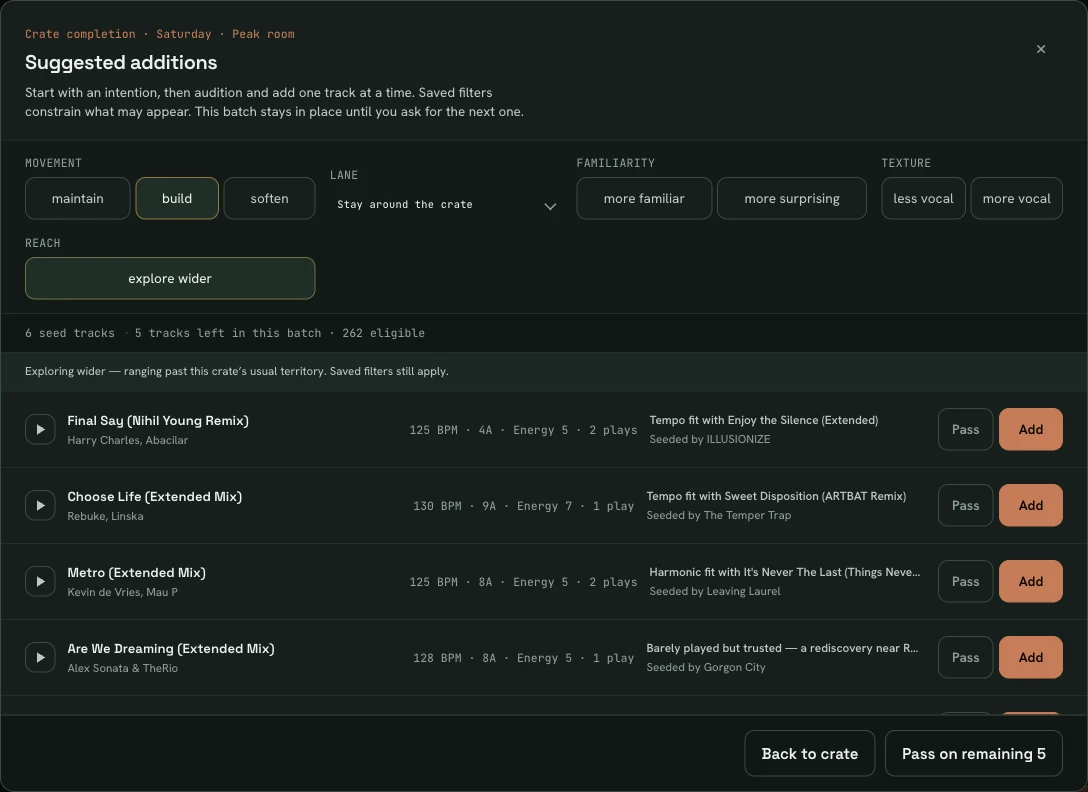The height and width of the screenshot is (792, 1088).
Task: Close the Suggested additions dialog
Action: click(x=1041, y=49)
